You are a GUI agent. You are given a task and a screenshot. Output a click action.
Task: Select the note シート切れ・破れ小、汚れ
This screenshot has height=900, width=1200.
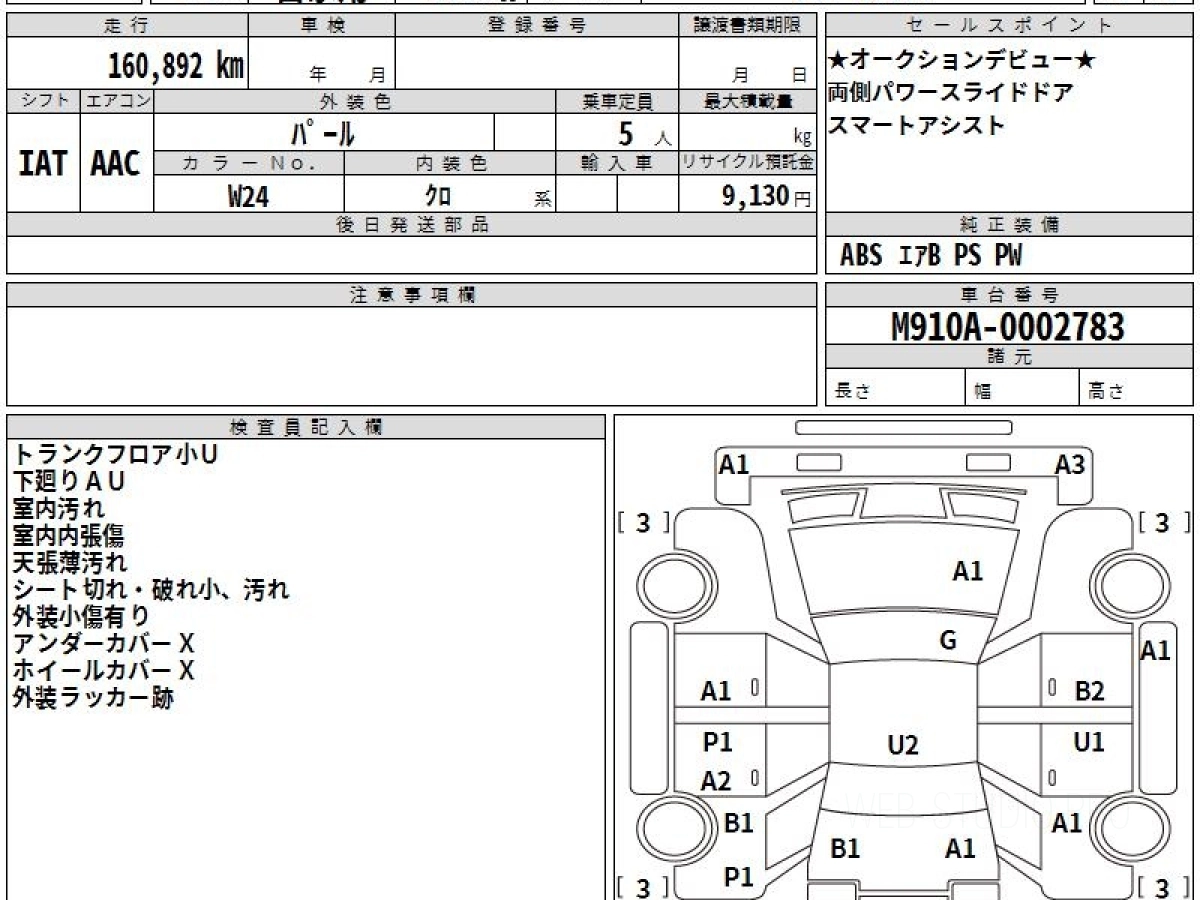click(151, 590)
